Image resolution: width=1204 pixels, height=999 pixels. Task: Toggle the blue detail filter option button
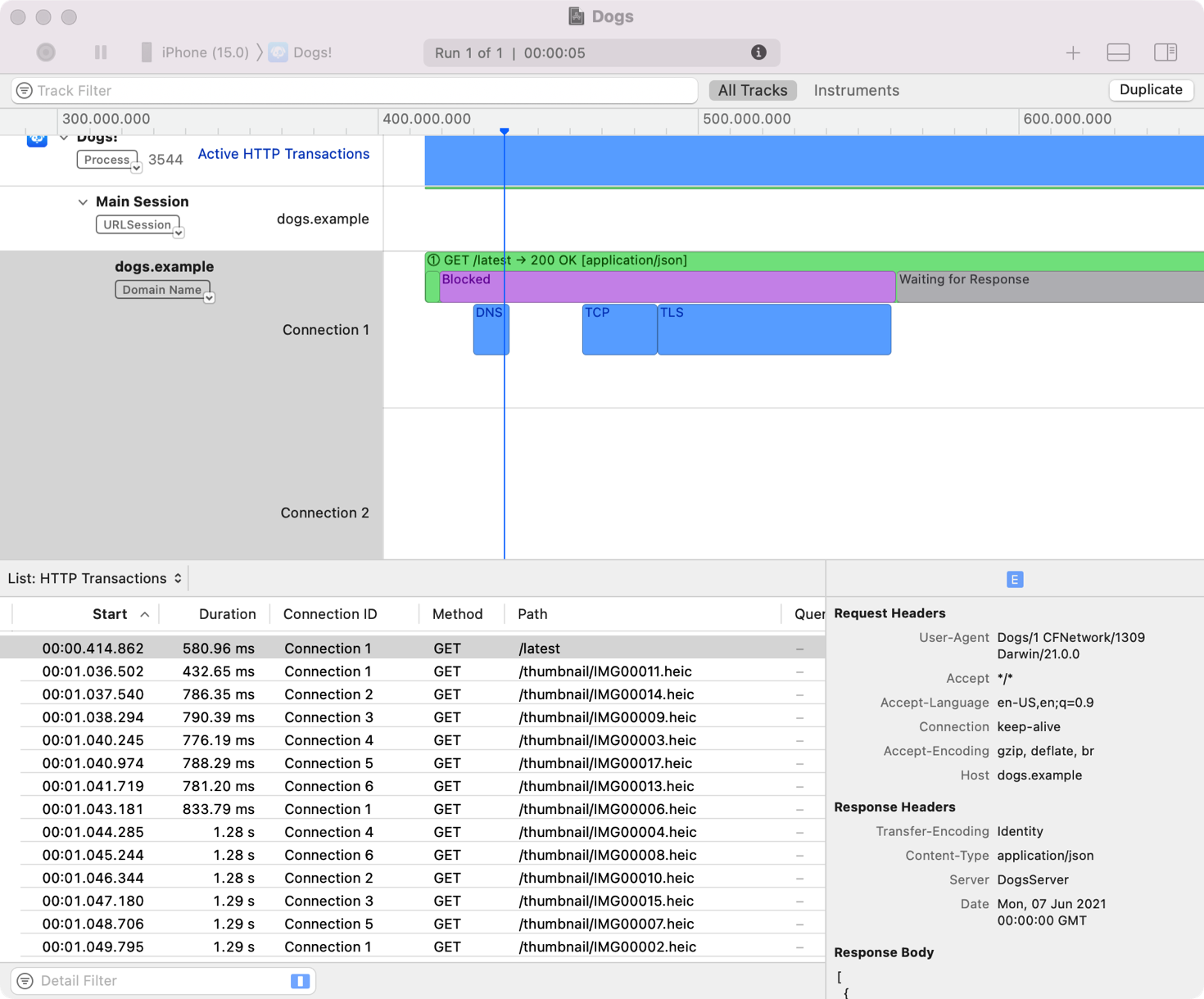click(300, 980)
